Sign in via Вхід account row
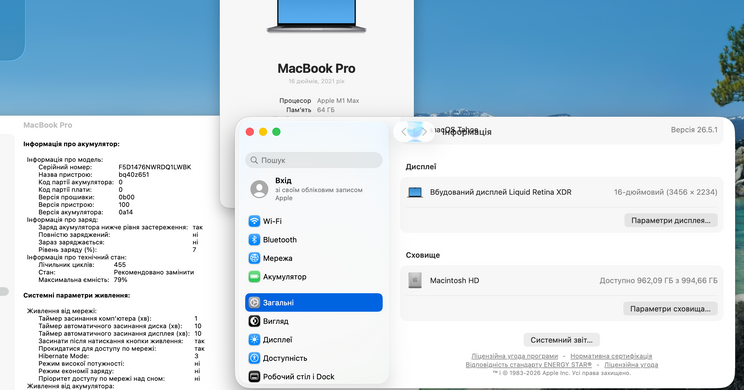The image size is (744, 390). pyautogui.click(x=314, y=189)
